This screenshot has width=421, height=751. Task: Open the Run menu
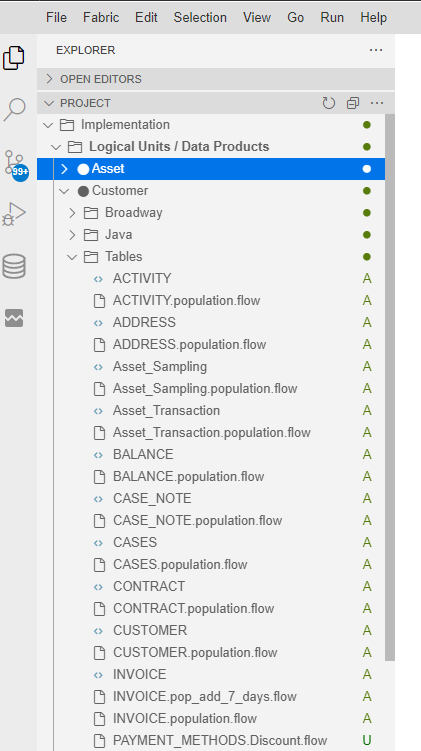tap(332, 18)
